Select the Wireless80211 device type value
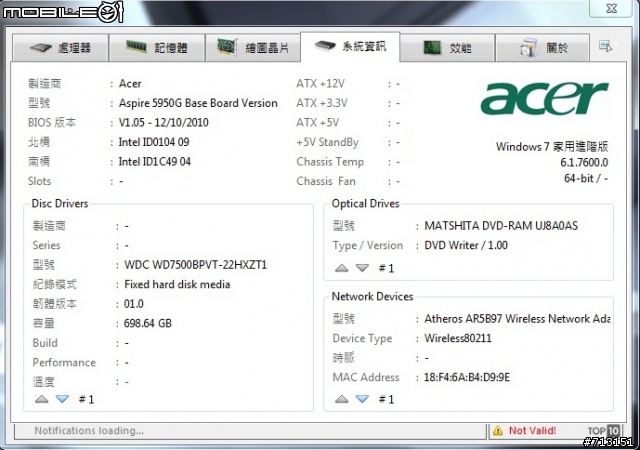Screen dimensions: 640x450 click(458, 338)
